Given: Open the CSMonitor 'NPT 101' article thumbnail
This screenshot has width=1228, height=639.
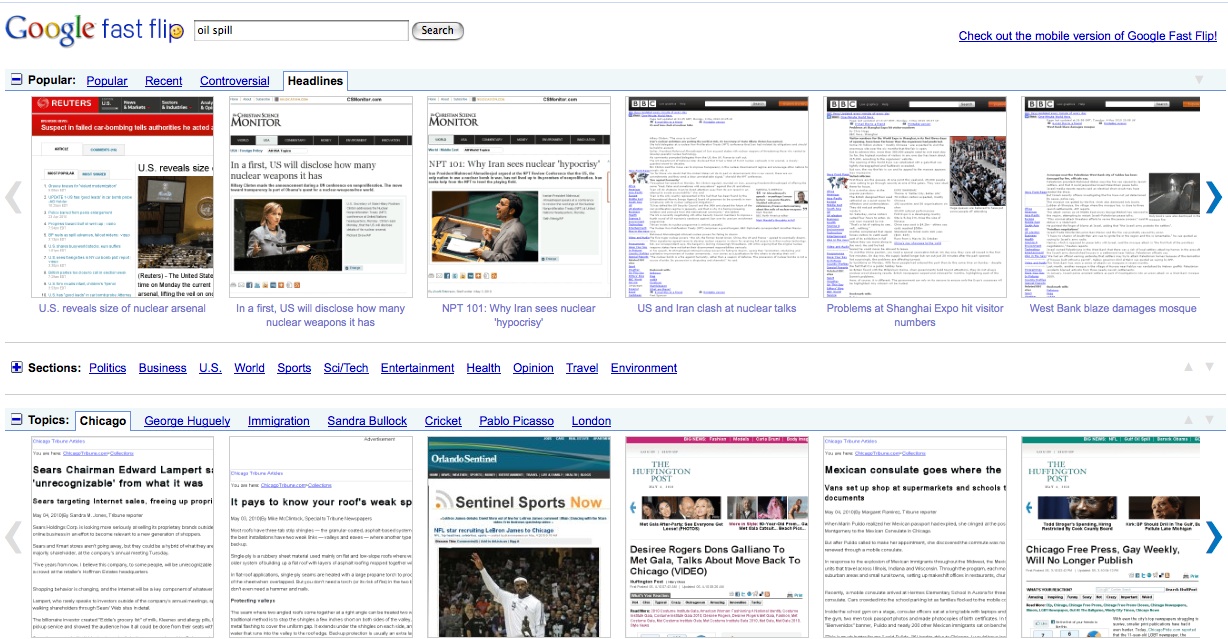Looking at the screenshot, I should (518, 197).
